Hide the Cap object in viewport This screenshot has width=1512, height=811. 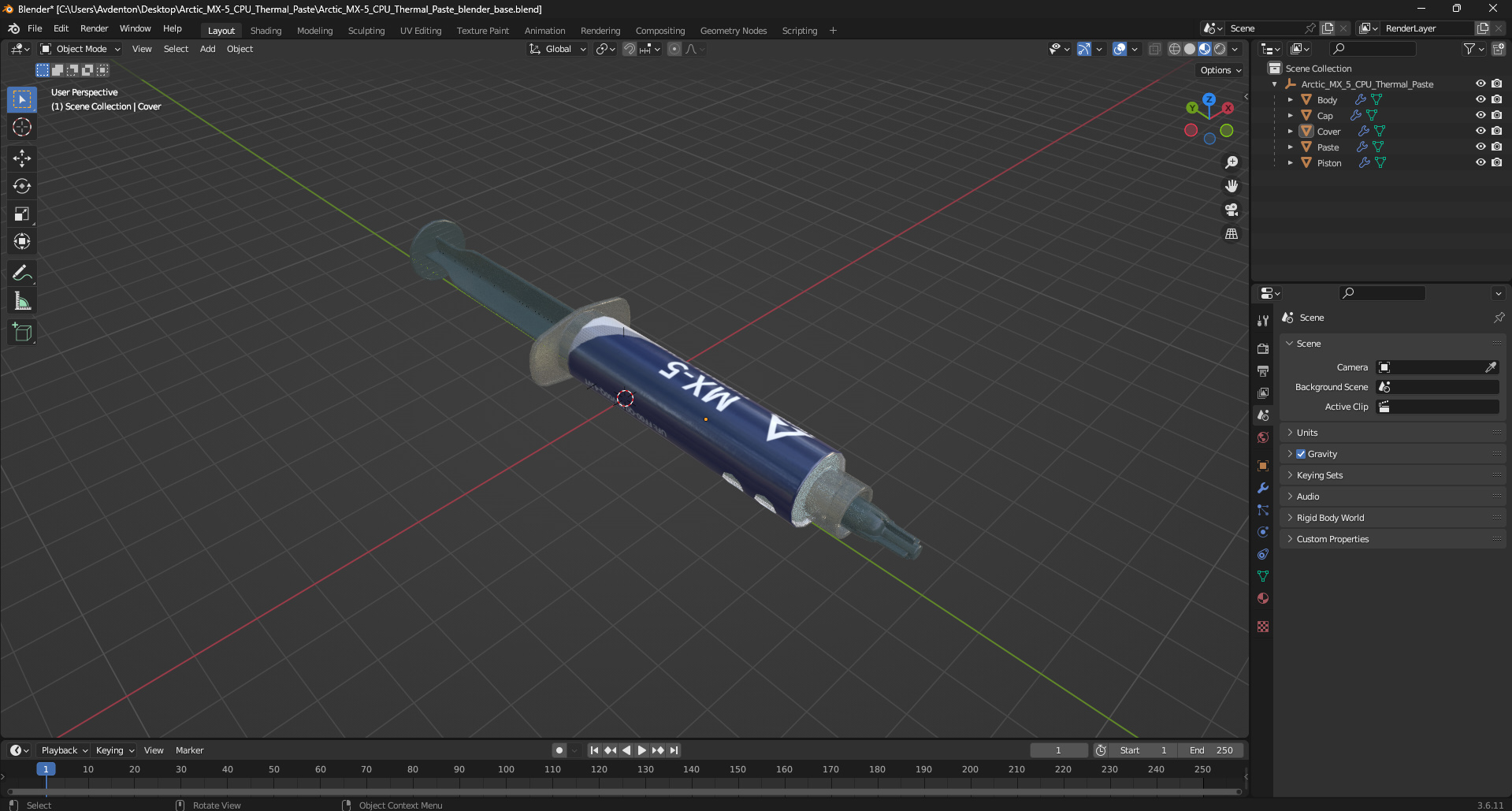1480,115
